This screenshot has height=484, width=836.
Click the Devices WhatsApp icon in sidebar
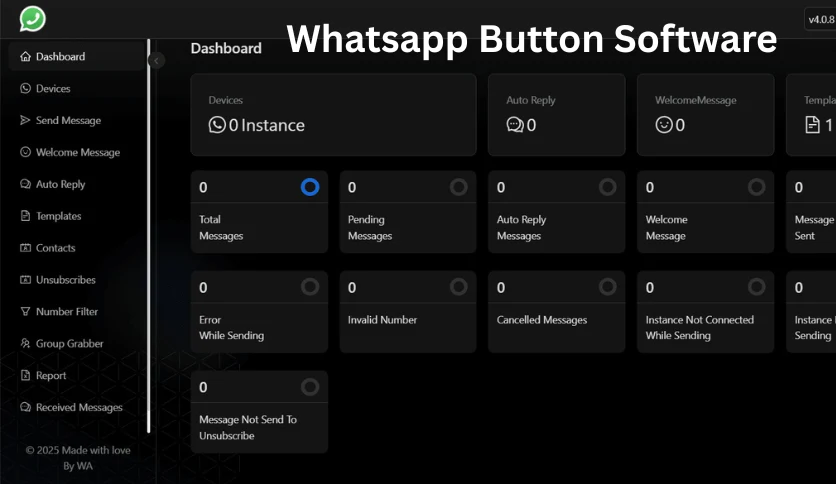coord(26,89)
